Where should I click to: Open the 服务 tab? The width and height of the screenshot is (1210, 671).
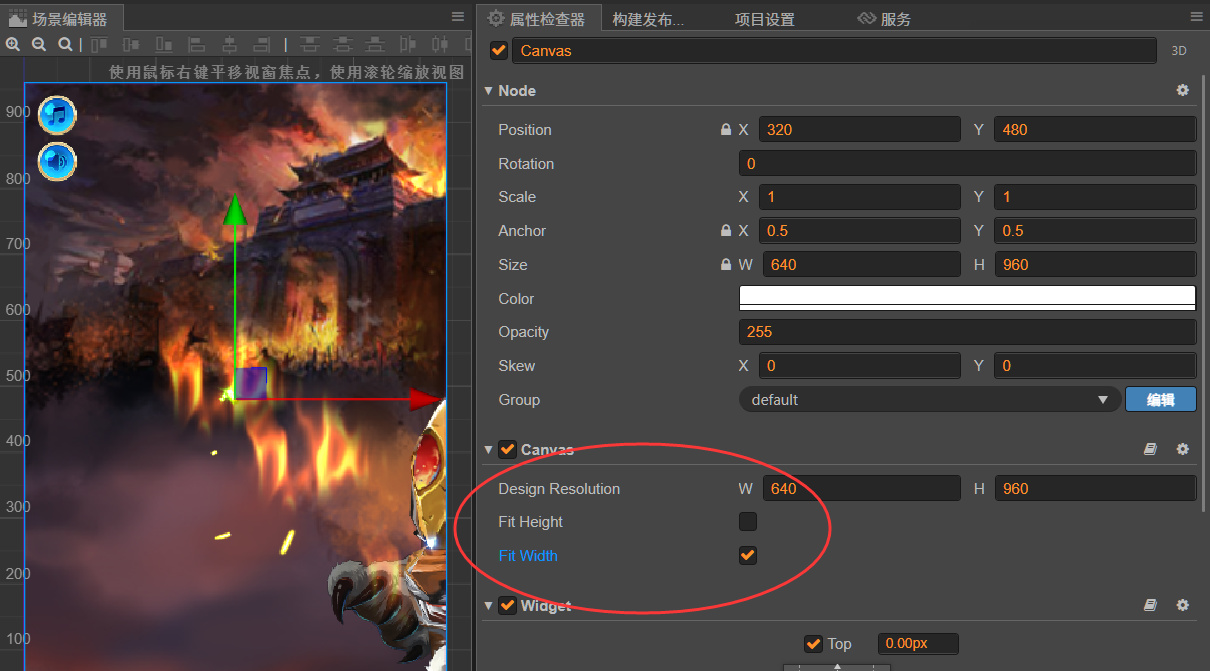pyautogui.click(x=885, y=19)
